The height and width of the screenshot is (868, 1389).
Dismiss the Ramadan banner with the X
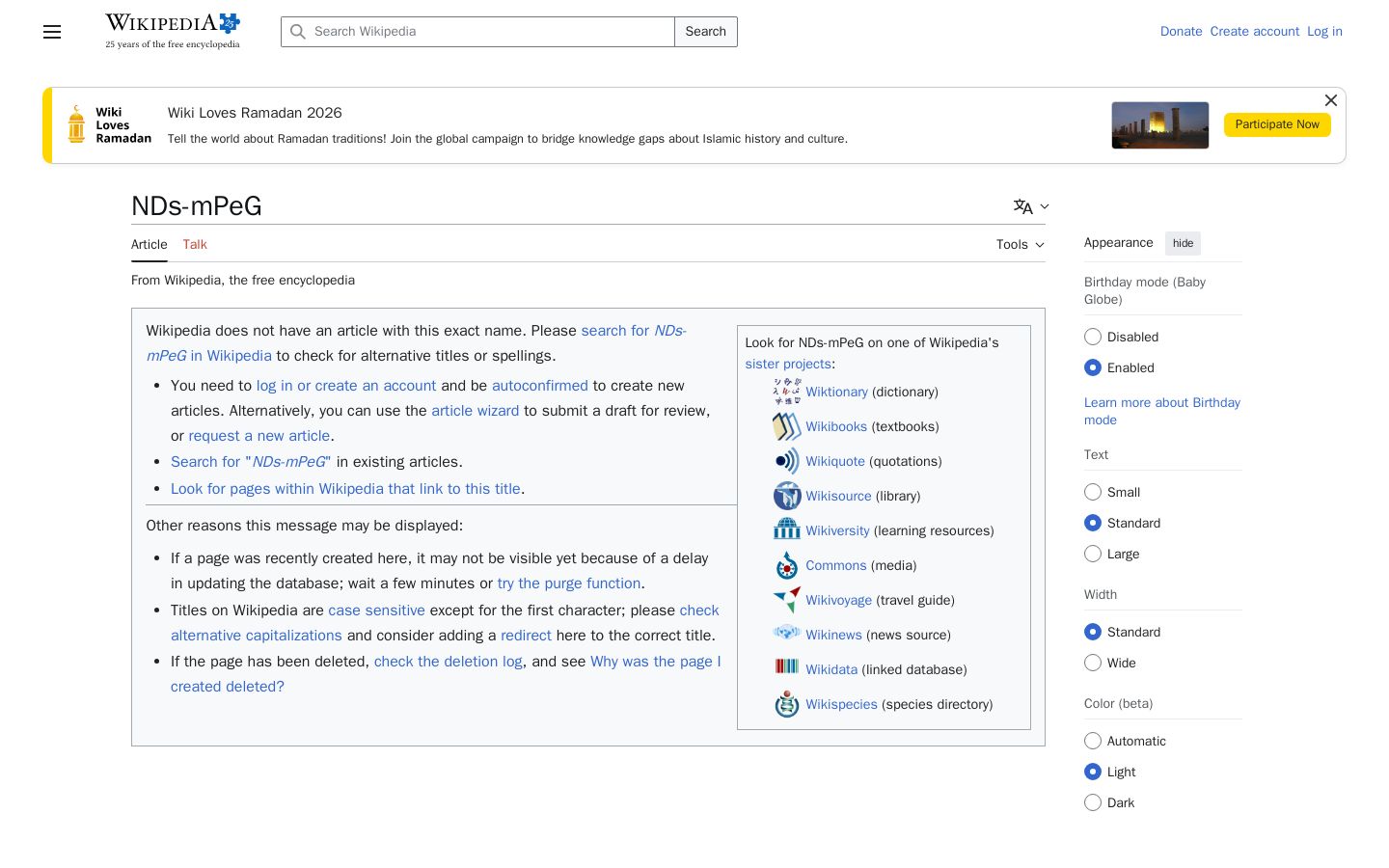pos(1331,100)
